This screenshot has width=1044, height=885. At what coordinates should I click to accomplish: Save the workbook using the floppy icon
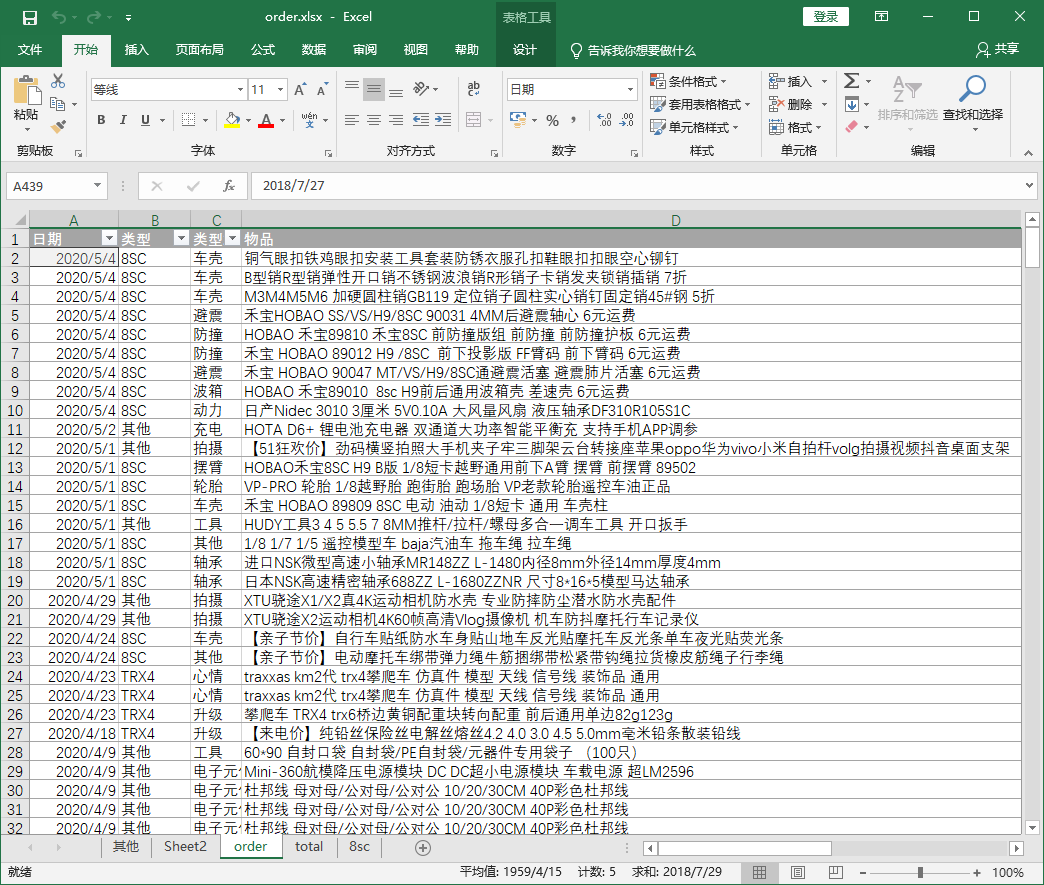point(30,17)
